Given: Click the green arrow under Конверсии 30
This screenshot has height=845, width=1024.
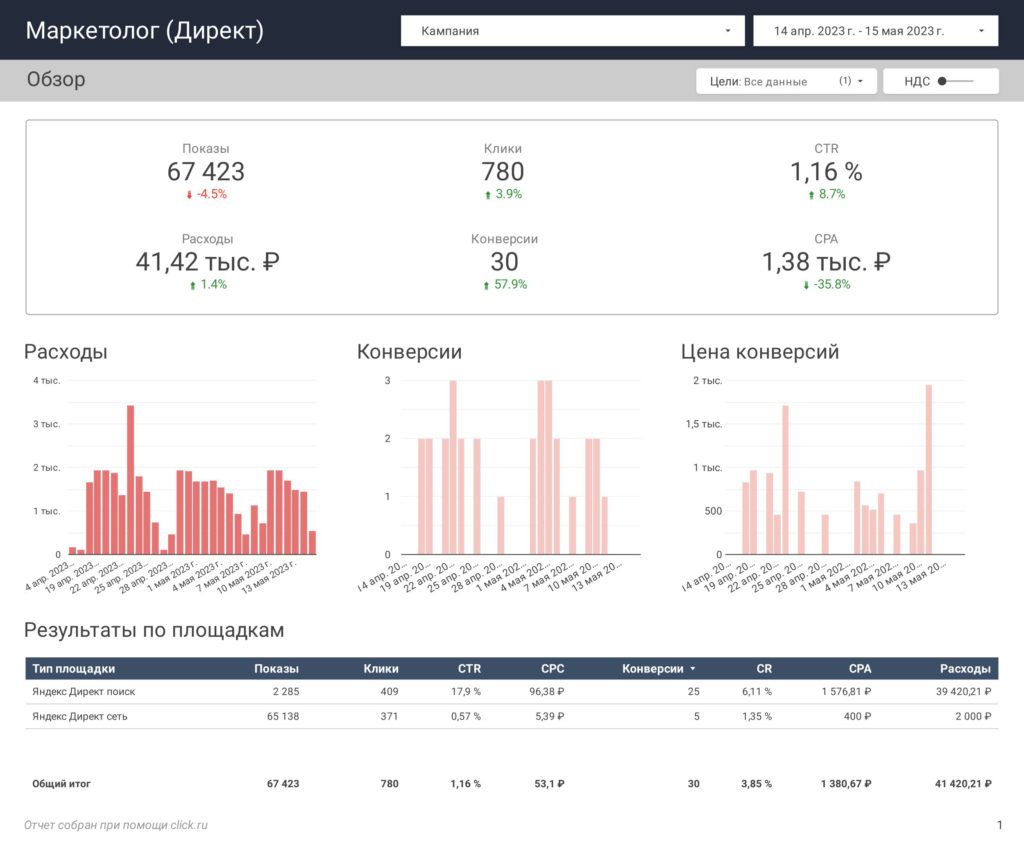Looking at the screenshot, I should coord(487,285).
